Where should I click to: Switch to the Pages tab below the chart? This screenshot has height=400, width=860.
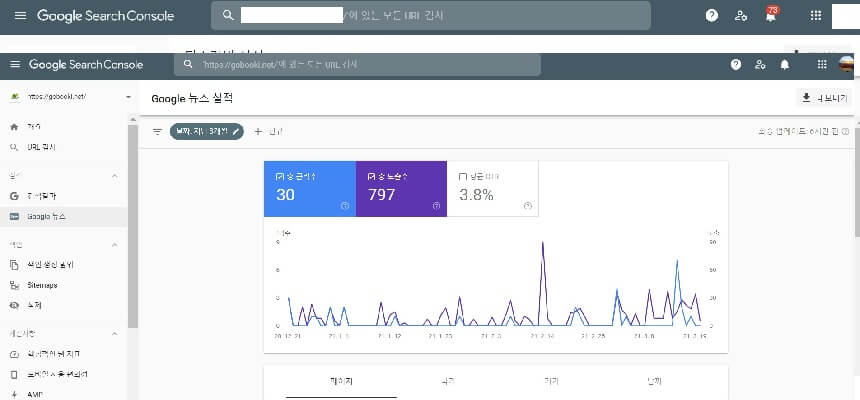click(x=341, y=382)
